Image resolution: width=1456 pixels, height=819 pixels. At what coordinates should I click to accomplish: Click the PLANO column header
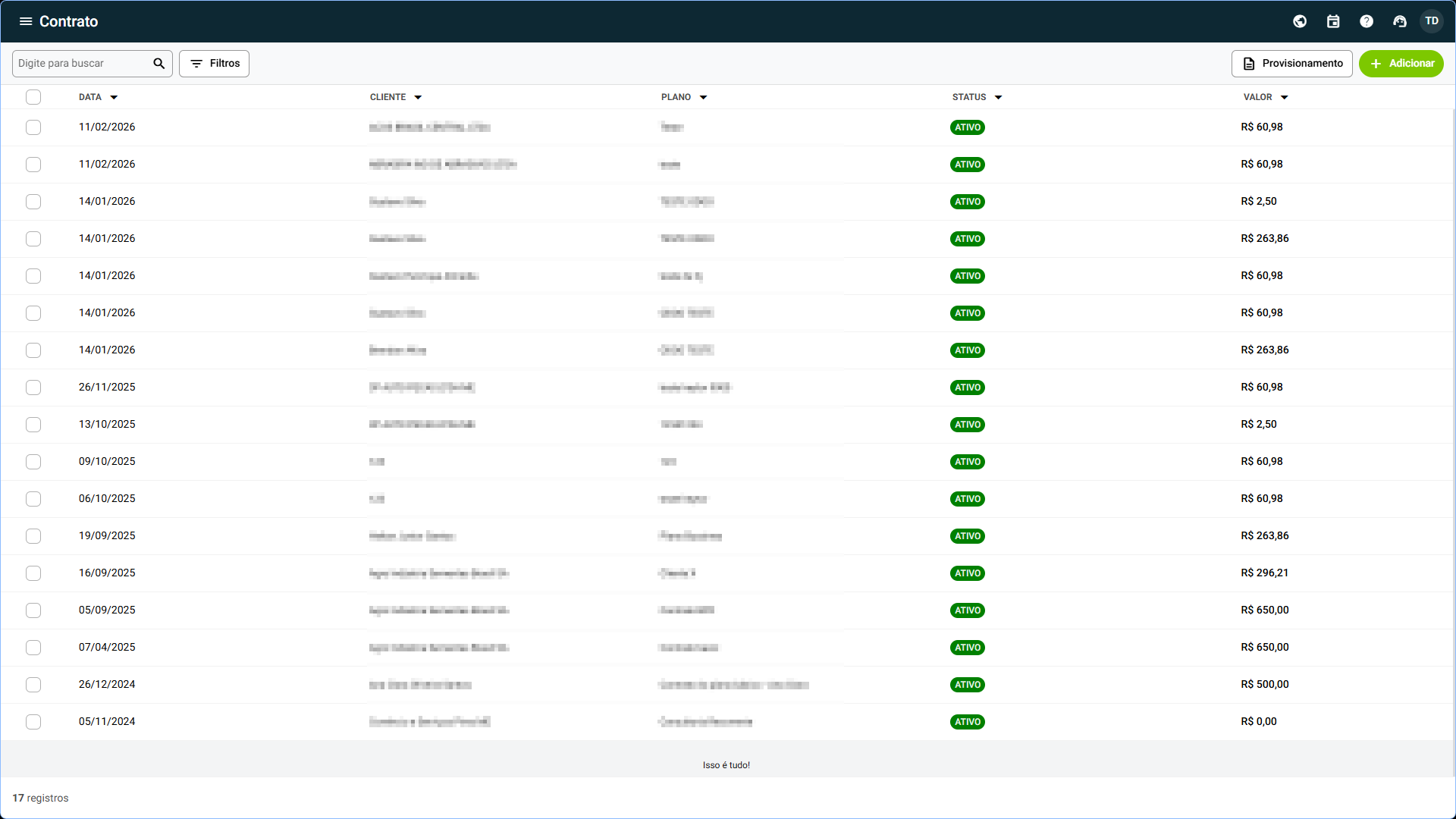(x=676, y=97)
